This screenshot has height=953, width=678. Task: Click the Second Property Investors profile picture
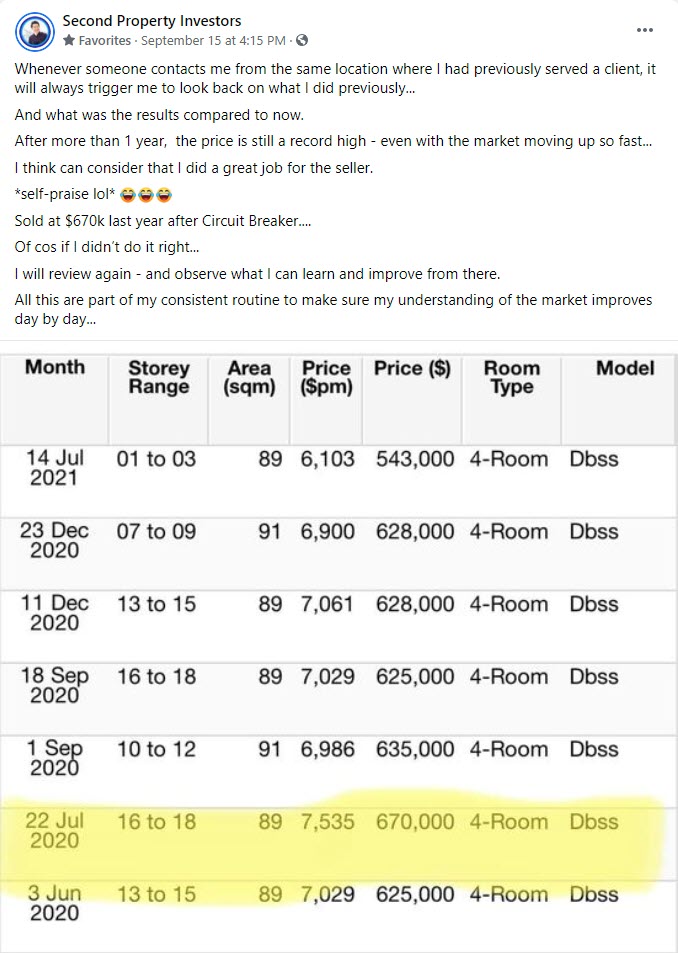tap(35, 30)
